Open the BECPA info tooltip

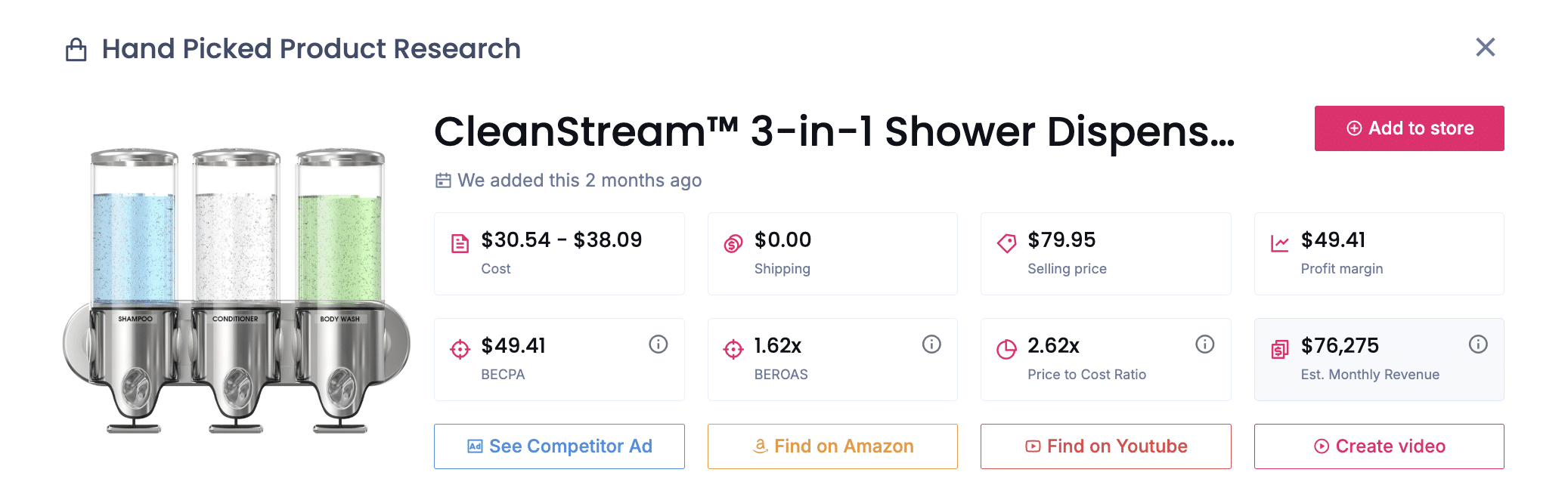tap(657, 344)
